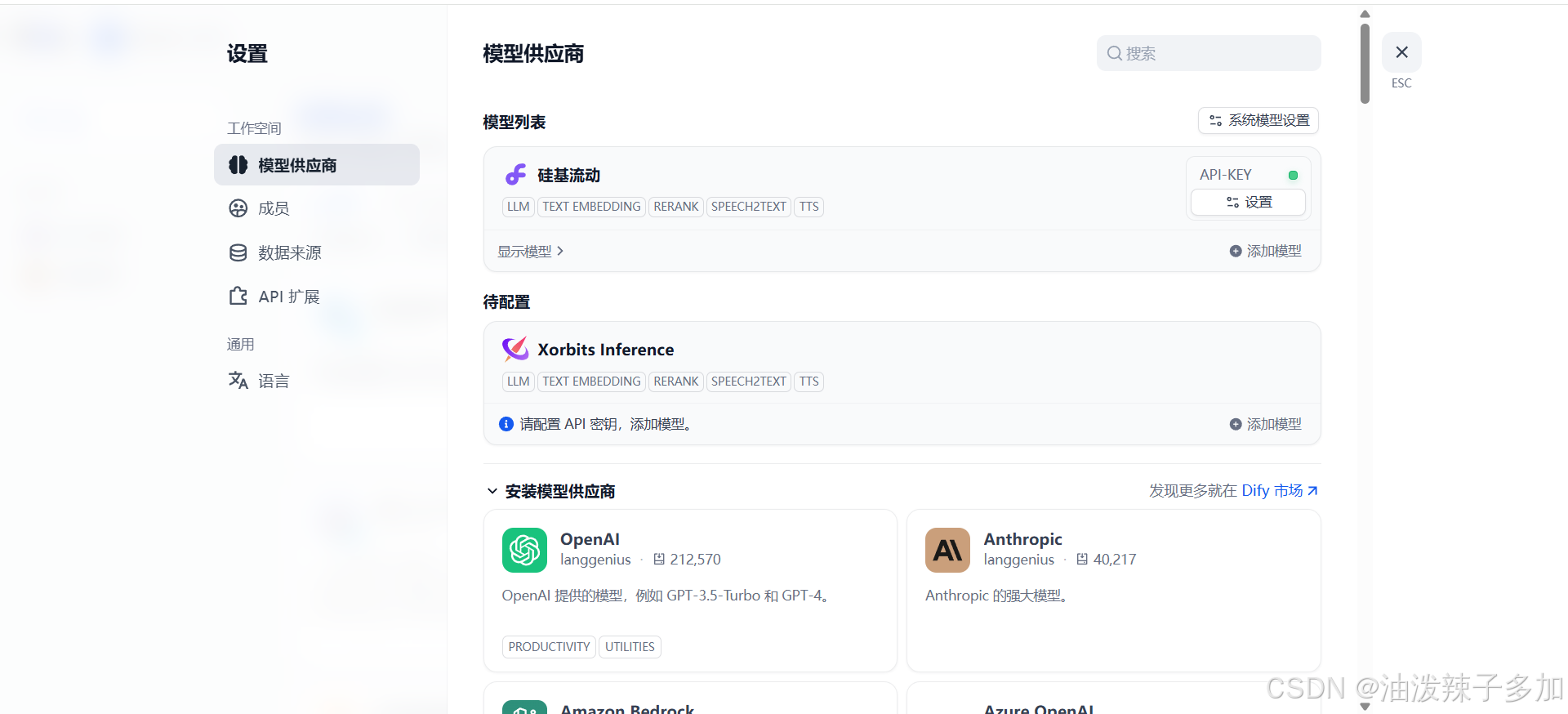This screenshot has height=714, width=1568.
Task: Click the LLM tag under 硅基流动
Action: (518, 207)
